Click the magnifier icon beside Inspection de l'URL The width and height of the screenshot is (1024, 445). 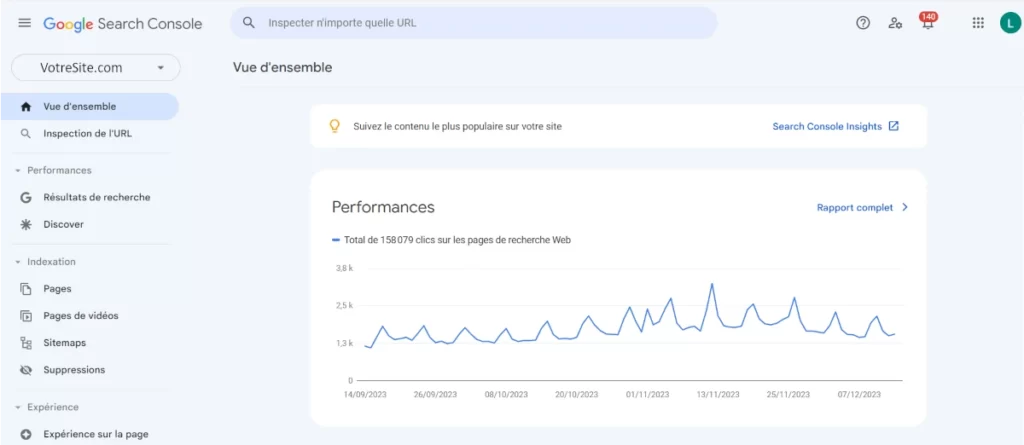26,133
